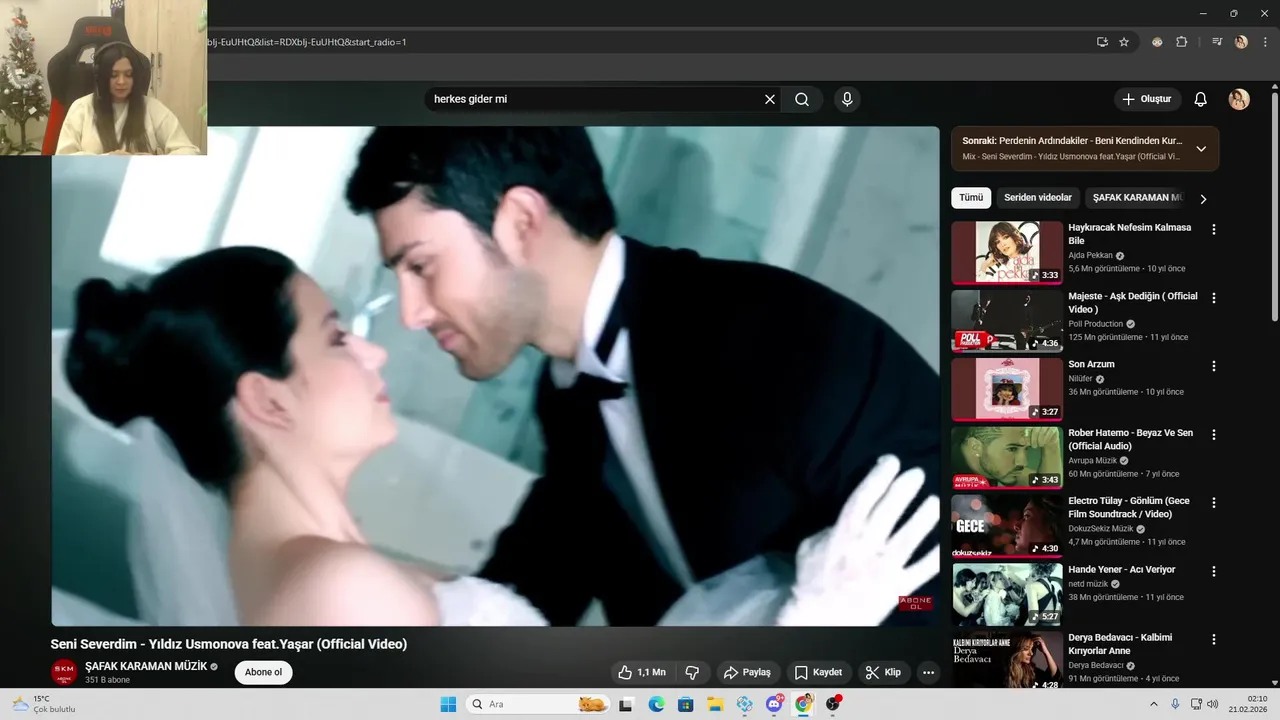This screenshot has height=720, width=1280.
Task: Select Seriden videolar filter chip
Action: 1038,198
